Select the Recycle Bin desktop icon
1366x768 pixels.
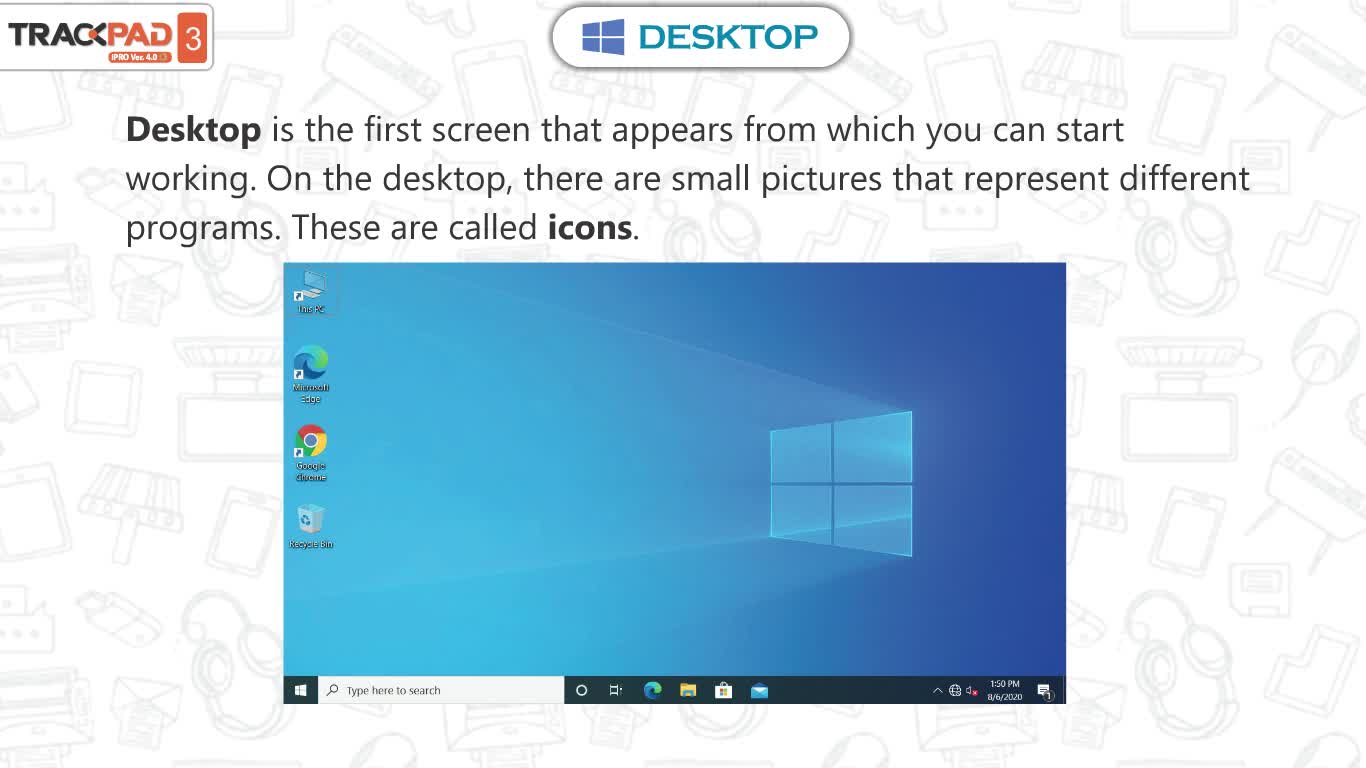click(x=311, y=527)
